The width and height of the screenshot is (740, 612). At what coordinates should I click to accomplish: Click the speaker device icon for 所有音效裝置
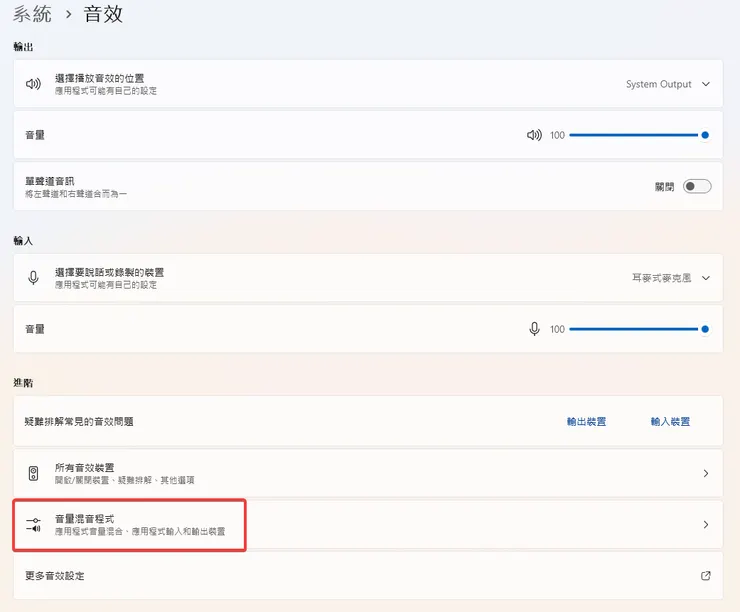tap(34, 473)
